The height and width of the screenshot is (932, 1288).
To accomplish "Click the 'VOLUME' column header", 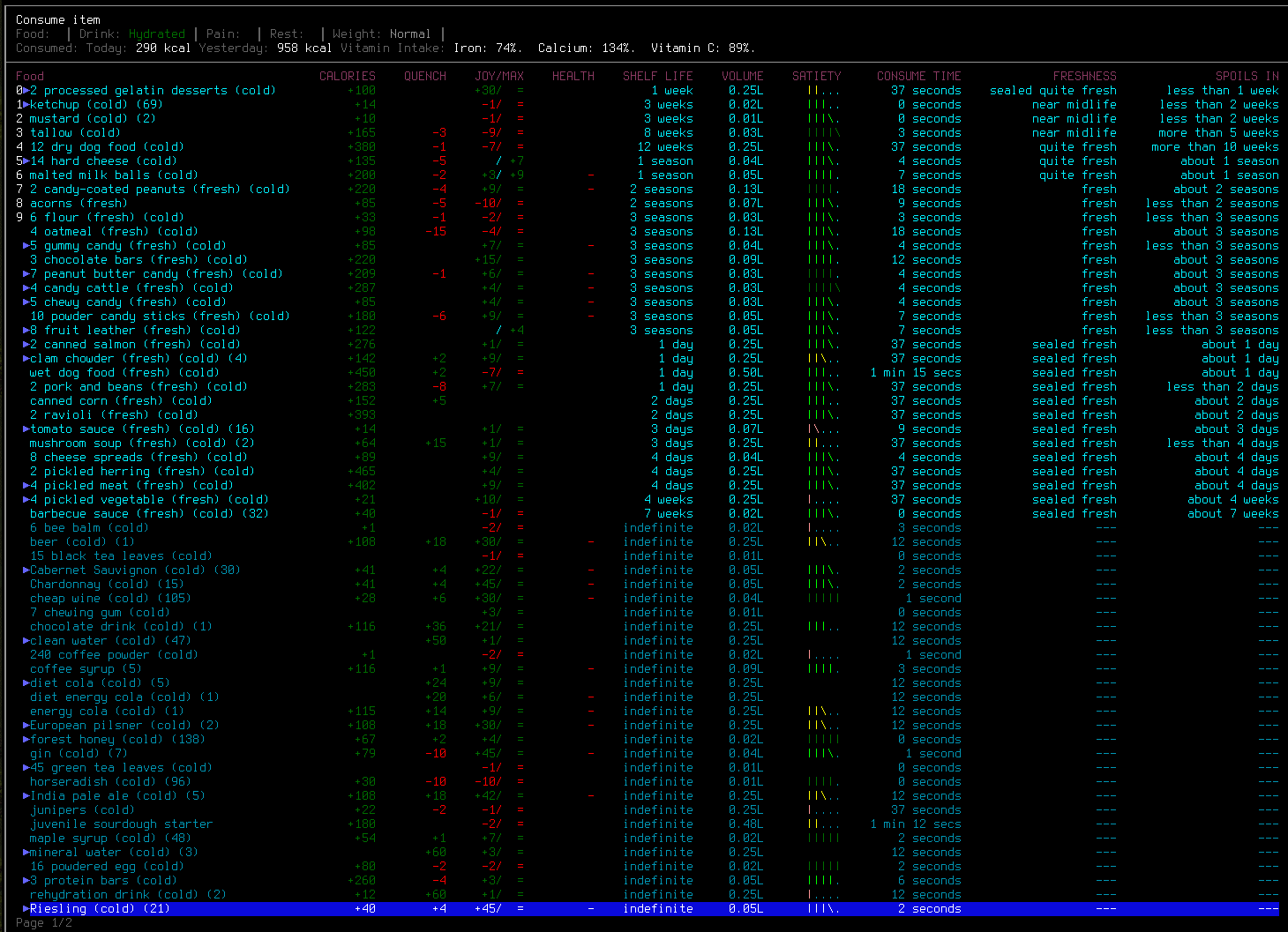I will (x=743, y=77).
